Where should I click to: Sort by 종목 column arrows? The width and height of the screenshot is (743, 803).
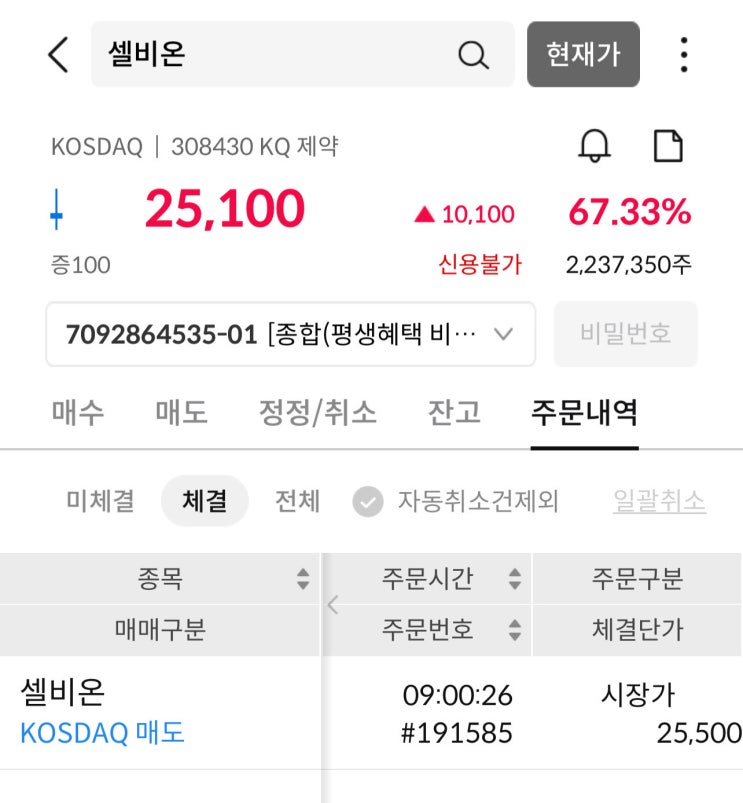(x=303, y=579)
